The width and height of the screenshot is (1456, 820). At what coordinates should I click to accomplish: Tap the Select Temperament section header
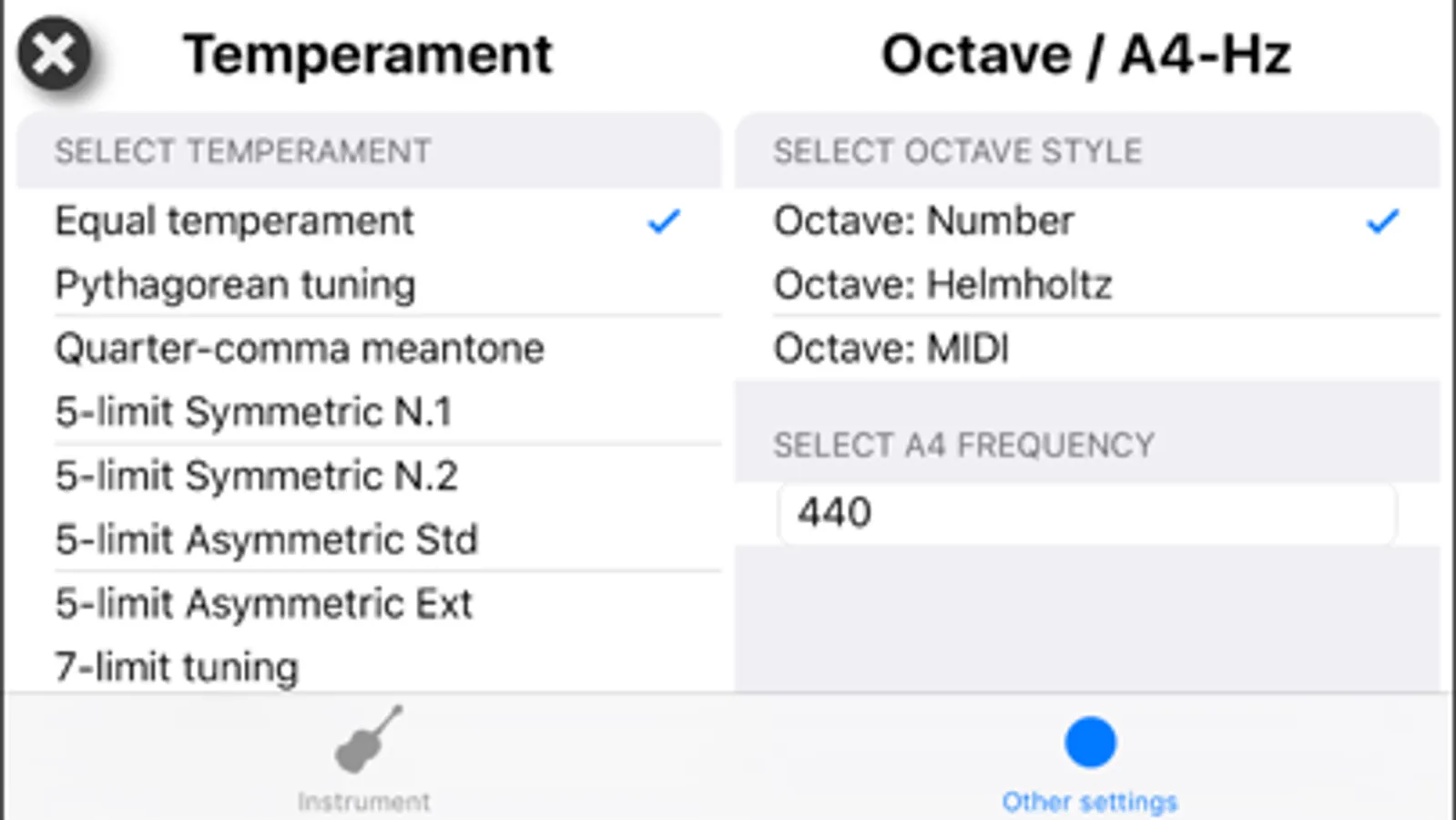point(369,150)
